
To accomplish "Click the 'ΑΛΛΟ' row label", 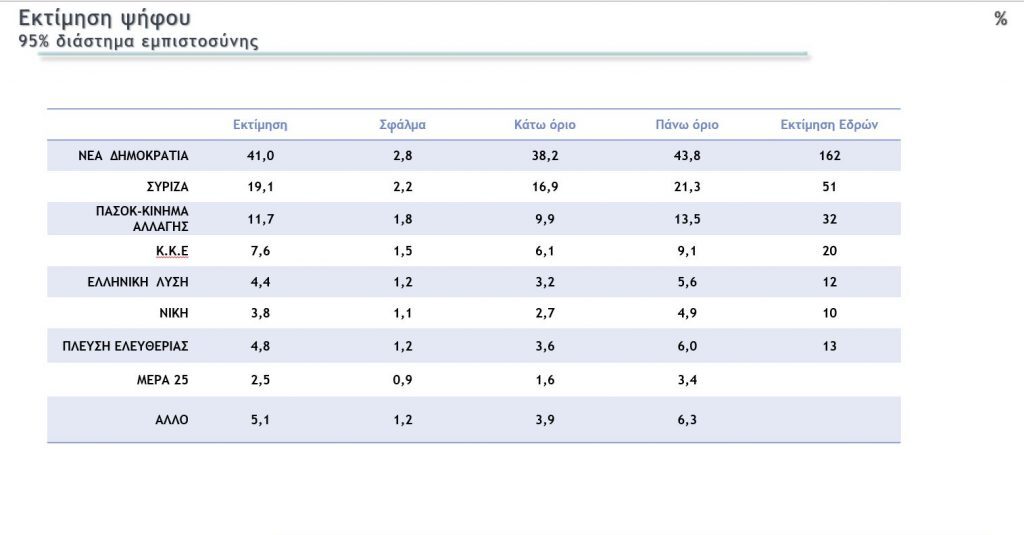I will pyautogui.click(x=170, y=420).
